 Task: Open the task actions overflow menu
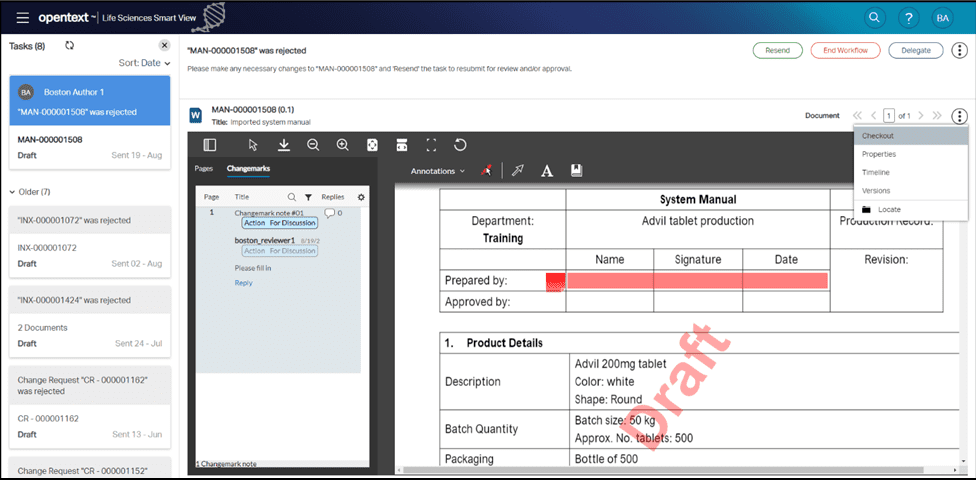(x=960, y=50)
